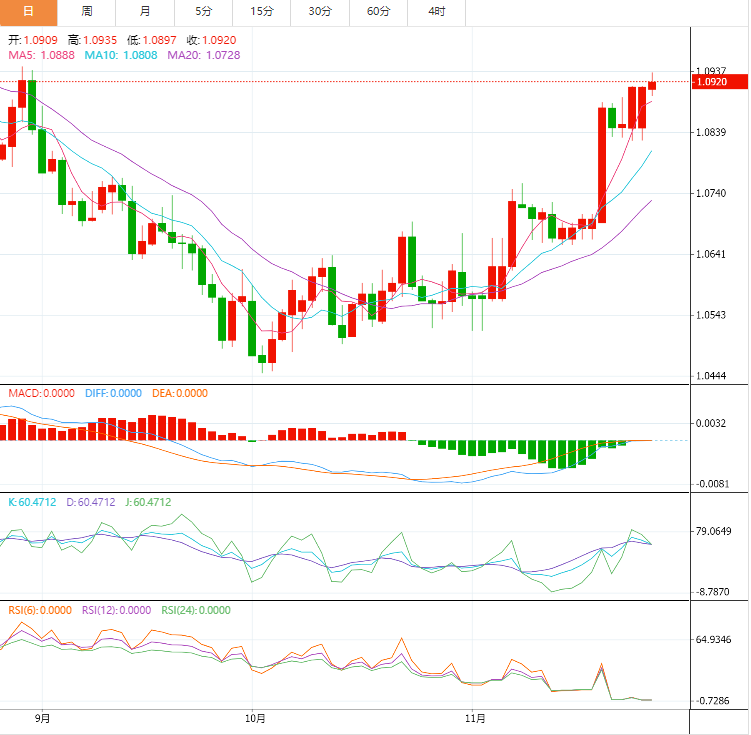751x735 pixels.
Task: Click the MA5 indicator label
Action: (x=42, y=55)
